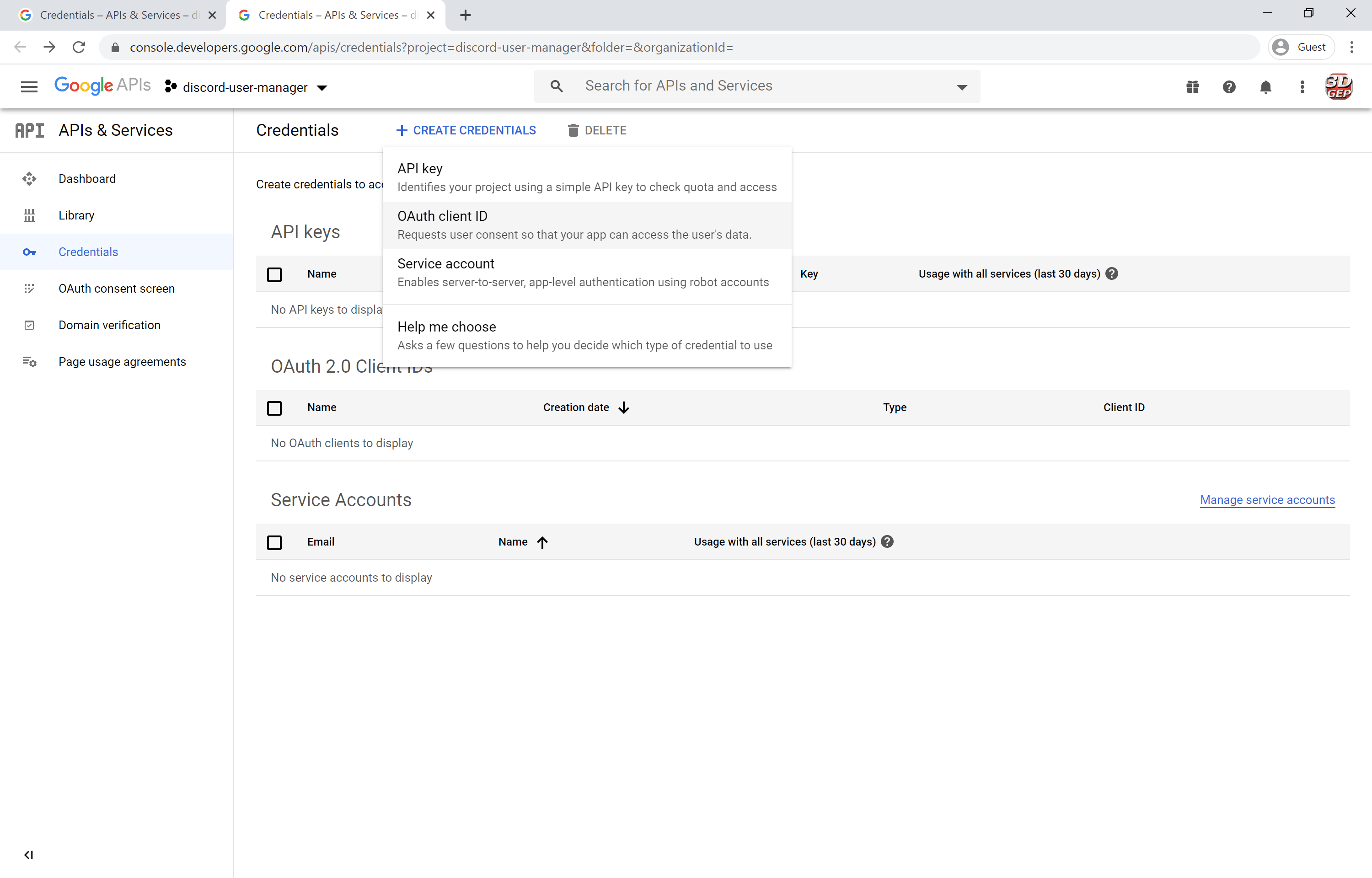1372x878 pixels.
Task: Collapse the left sidebar with arrow icon
Action: point(28,855)
